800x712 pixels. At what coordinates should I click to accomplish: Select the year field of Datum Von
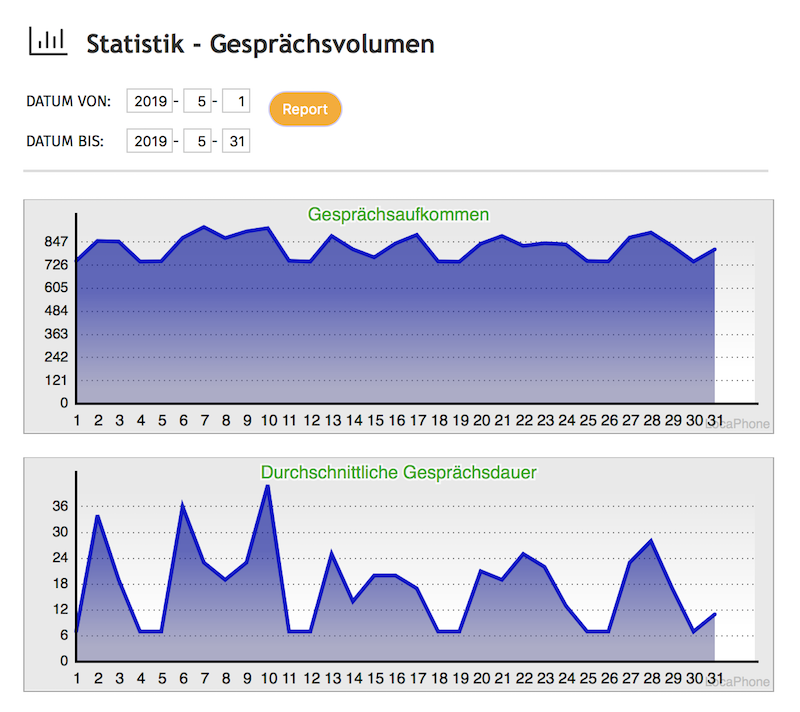[x=150, y=102]
